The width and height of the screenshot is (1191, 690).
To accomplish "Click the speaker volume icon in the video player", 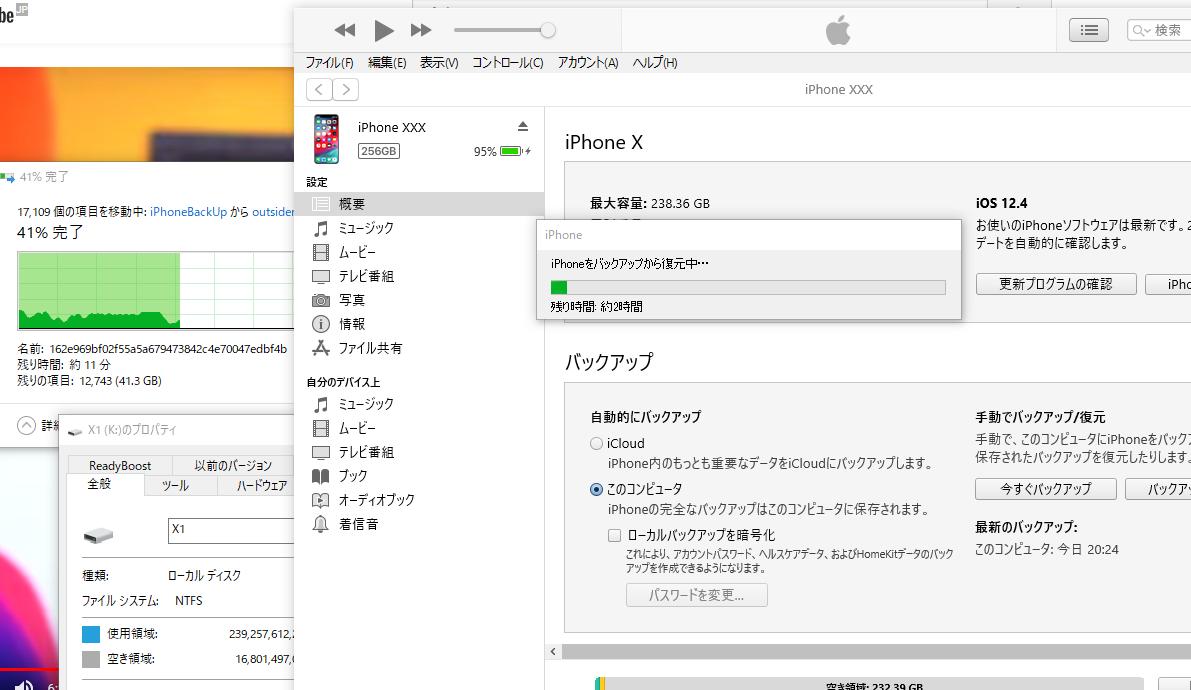I will (24, 685).
